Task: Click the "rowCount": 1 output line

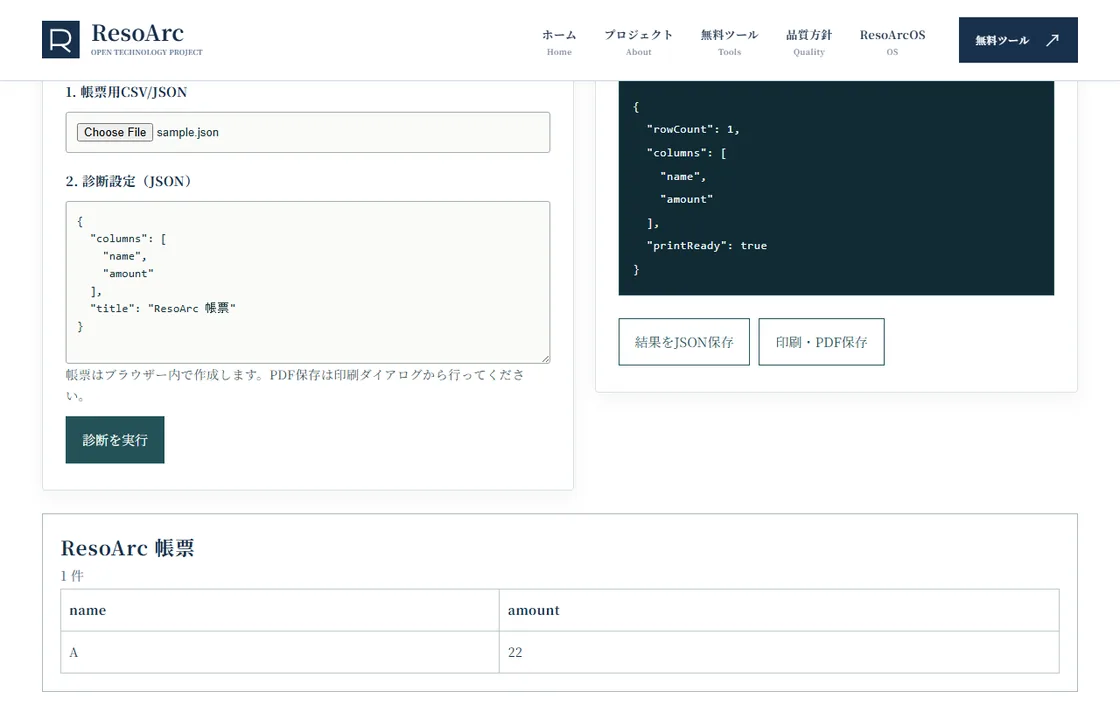Action: coord(693,129)
